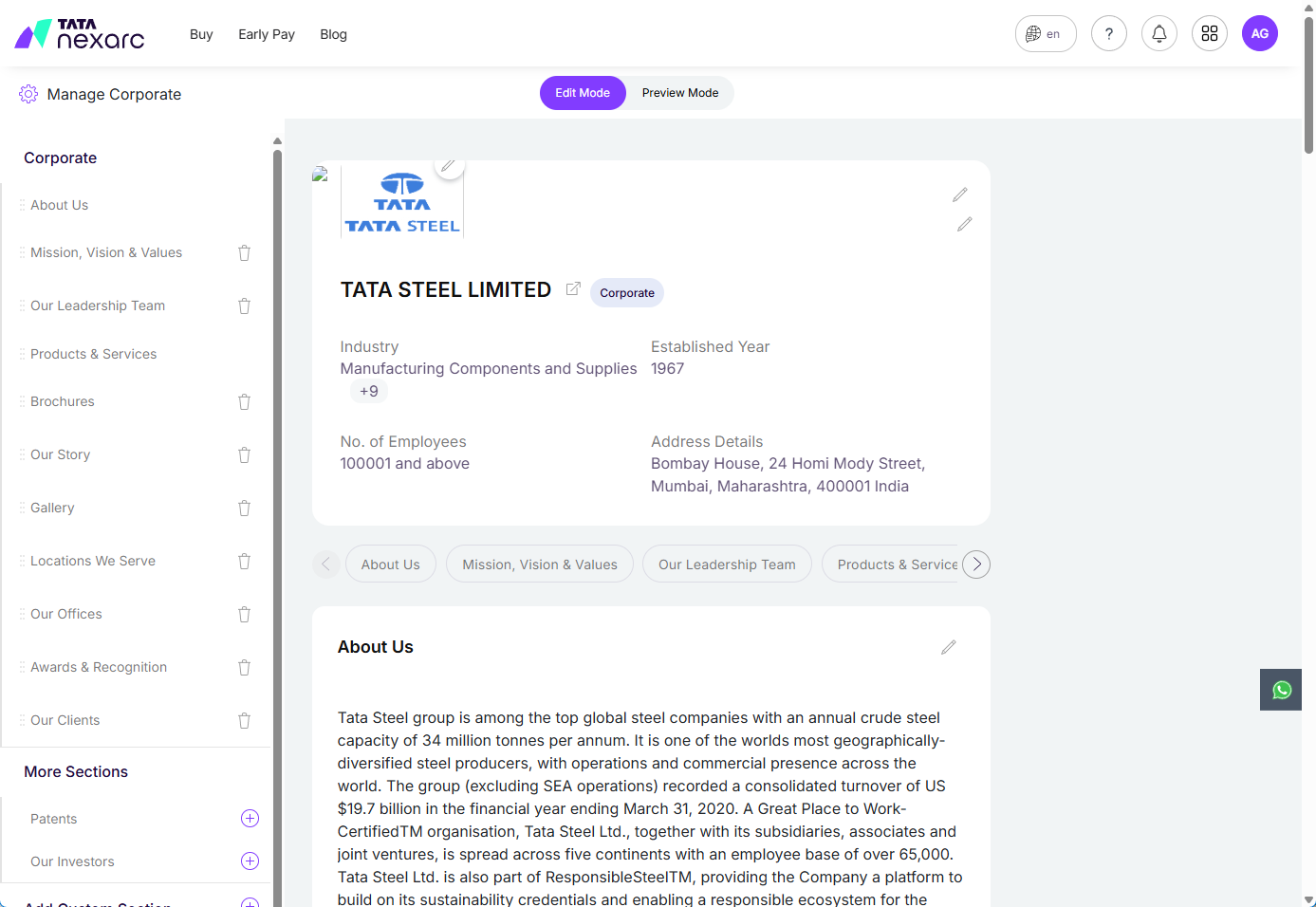Screen dimensions: 1316x907
Task: Click the Manage Corporate heading
Action: point(114,94)
